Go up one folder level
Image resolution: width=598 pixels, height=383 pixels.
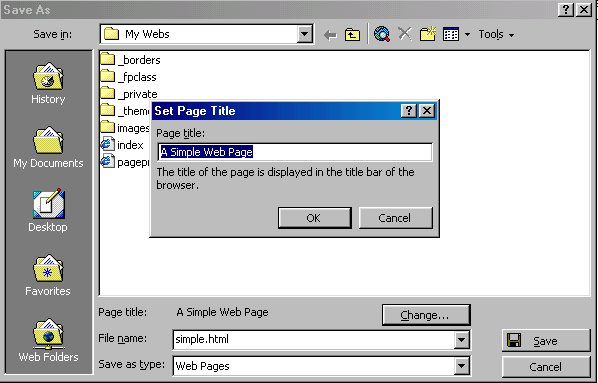[352, 35]
